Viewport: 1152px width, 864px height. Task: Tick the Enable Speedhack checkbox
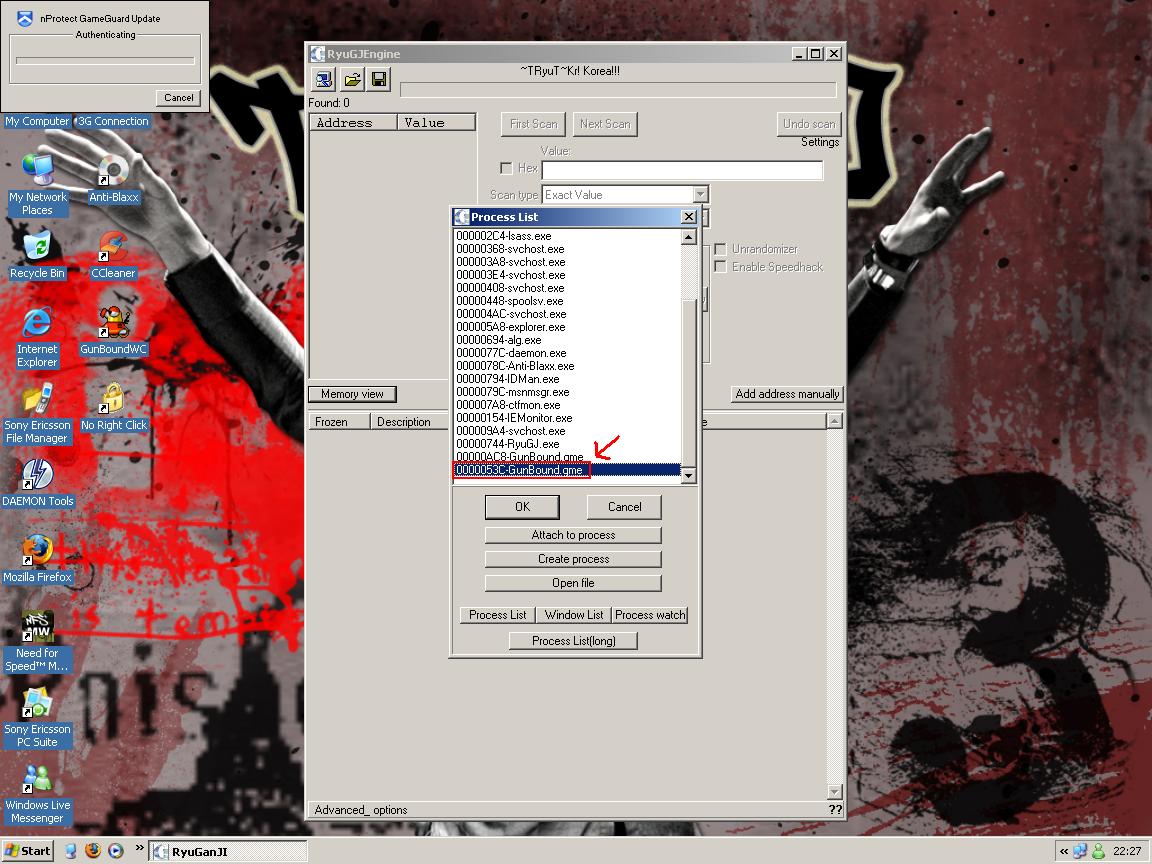click(x=721, y=267)
